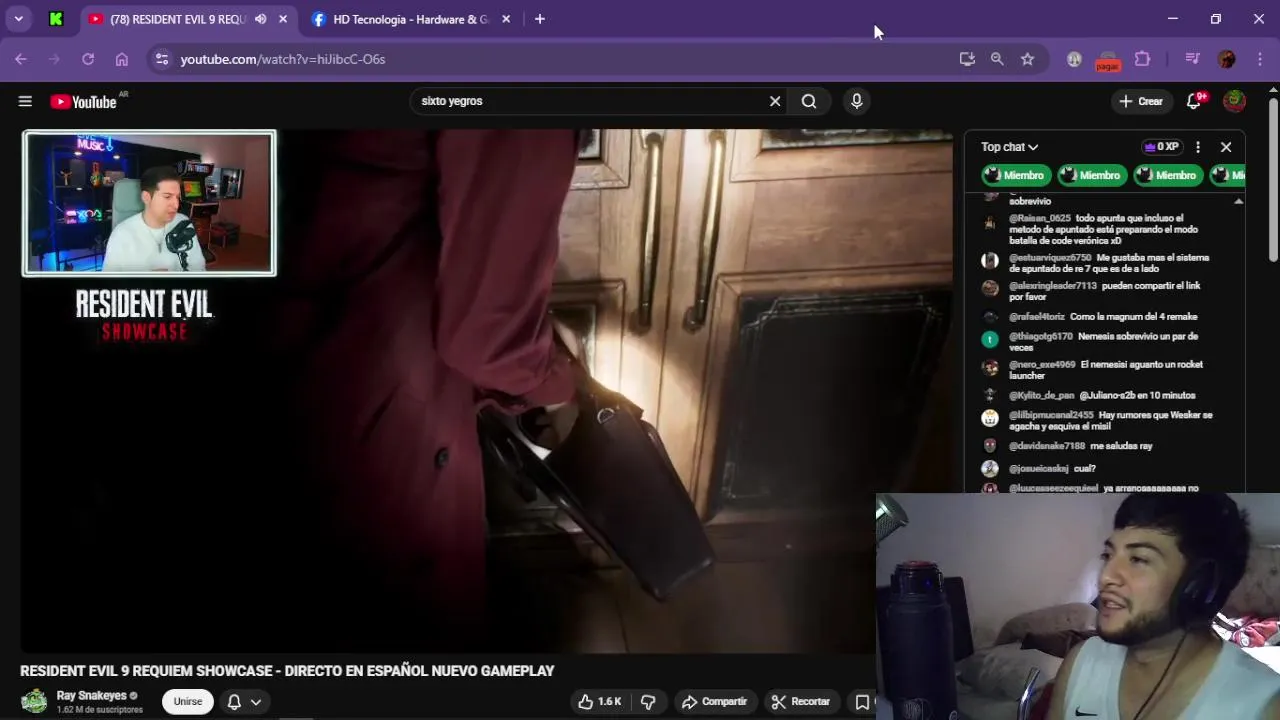
Task: Clear the search box text 'sixto yegros'
Action: (775, 101)
